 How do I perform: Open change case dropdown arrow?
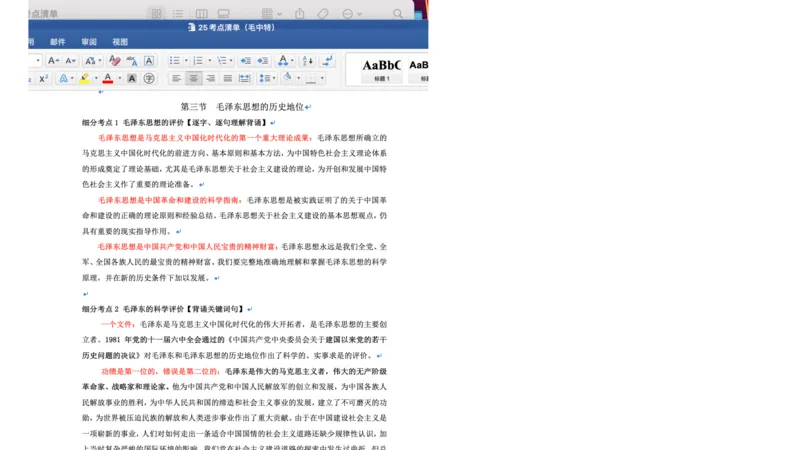coord(100,61)
